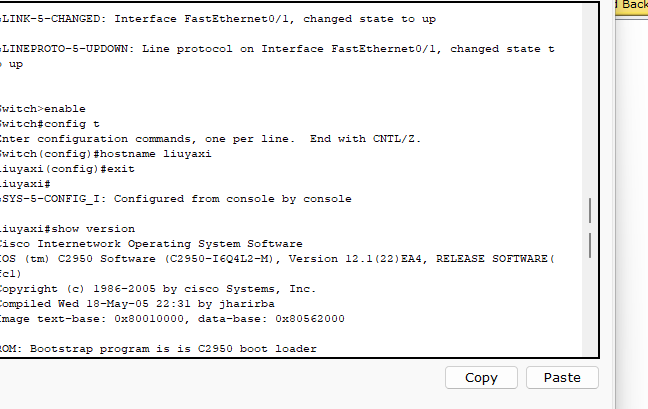The width and height of the screenshot is (648, 409).
Task: Click the 'Cisco Internetwork Operating System Software' line
Action: (151, 244)
